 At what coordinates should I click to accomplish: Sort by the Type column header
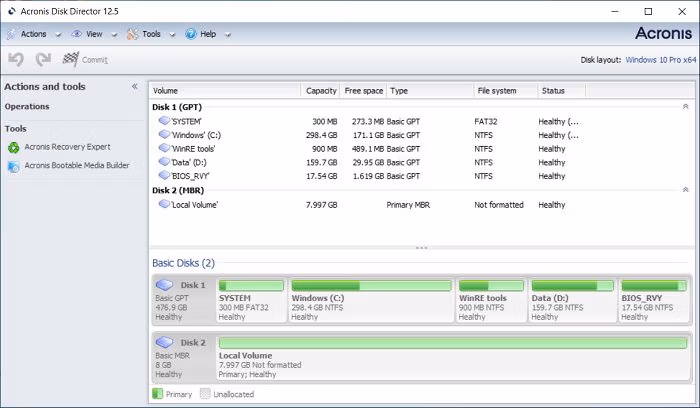point(430,91)
